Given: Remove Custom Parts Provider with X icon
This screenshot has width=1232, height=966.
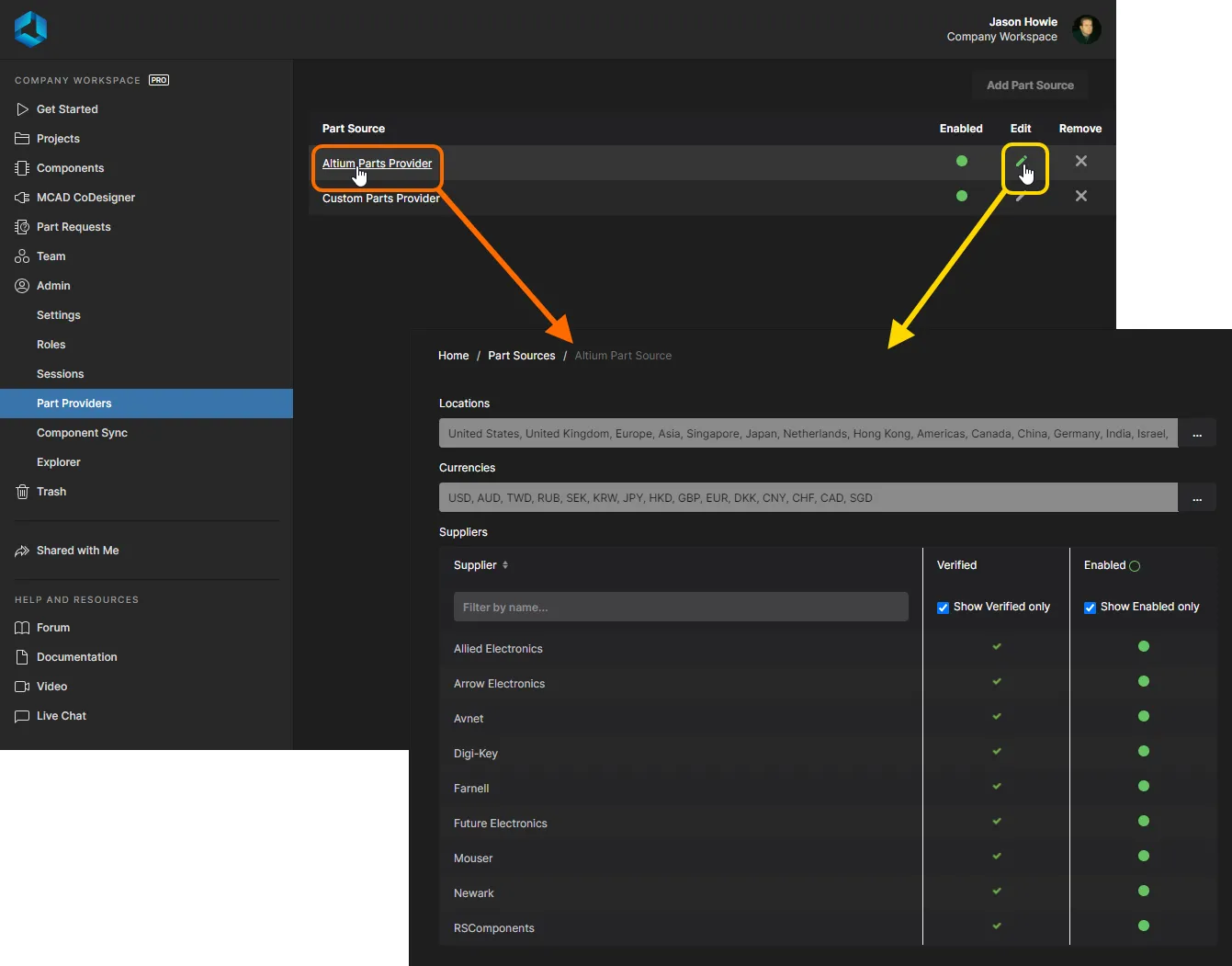Looking at the screenshot, I should 1081,196.
